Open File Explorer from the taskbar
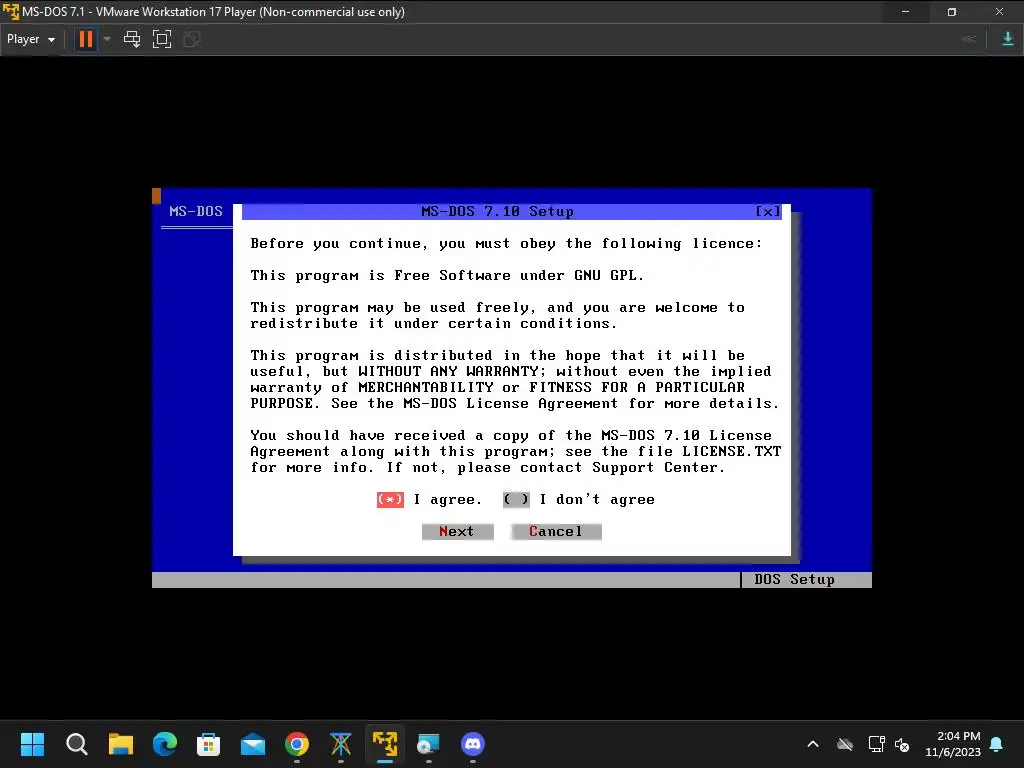 click(x=121, y=744)
